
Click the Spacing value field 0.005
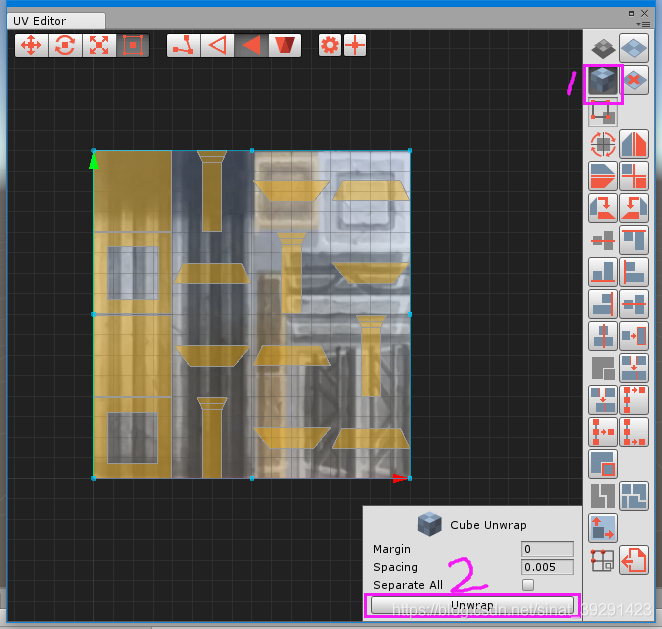[x=547, y=567]
